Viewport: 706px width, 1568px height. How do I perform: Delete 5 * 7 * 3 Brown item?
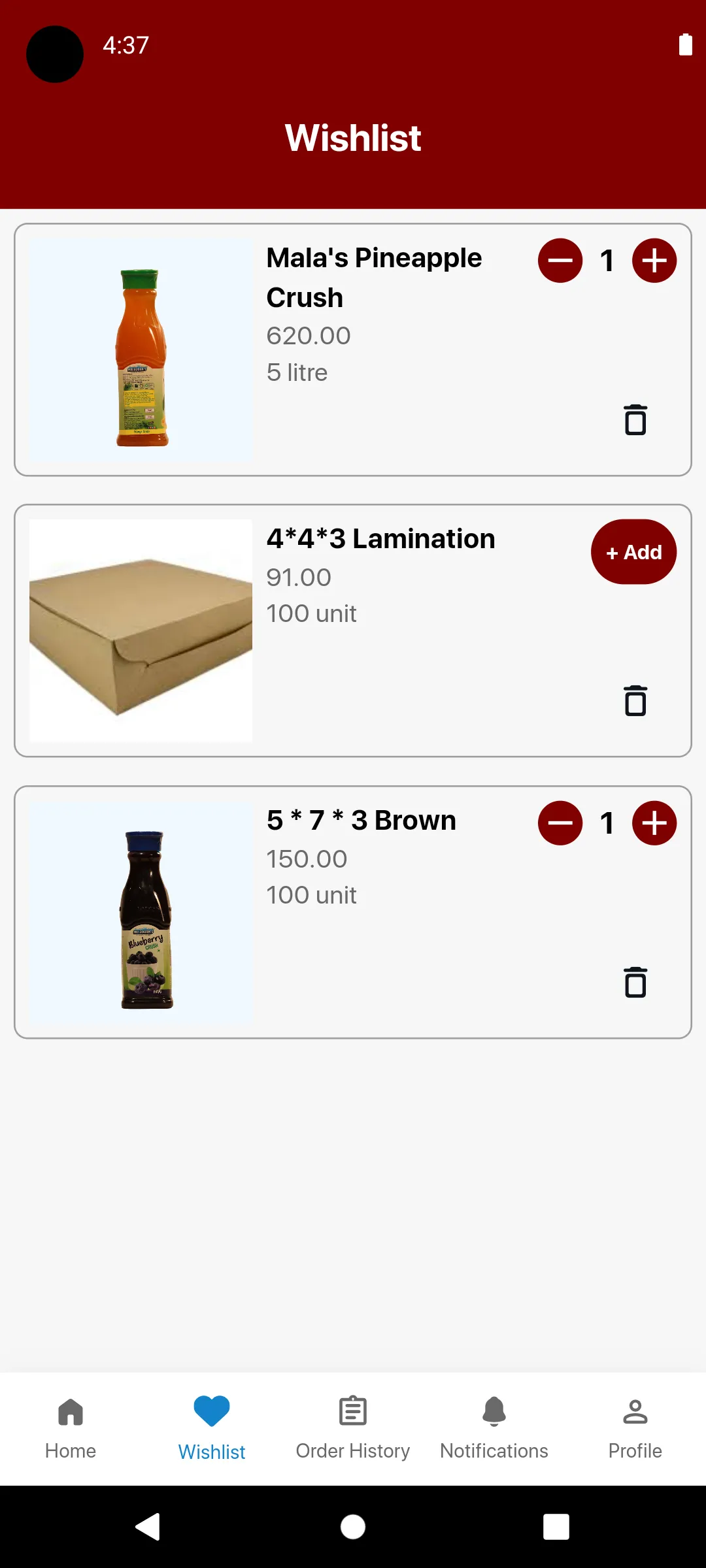(x=635, y=983)
